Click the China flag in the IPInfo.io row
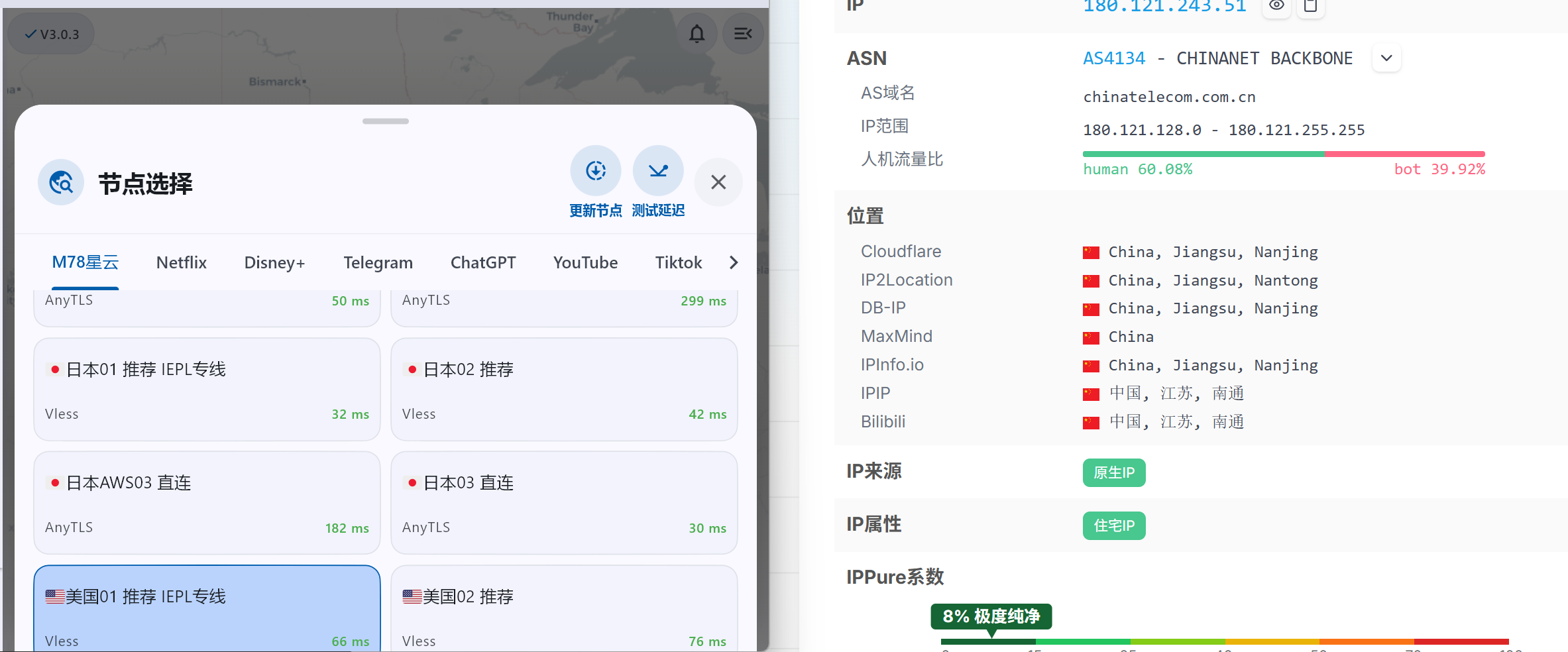1568x652 pixels. click(x=1091, y=366)
